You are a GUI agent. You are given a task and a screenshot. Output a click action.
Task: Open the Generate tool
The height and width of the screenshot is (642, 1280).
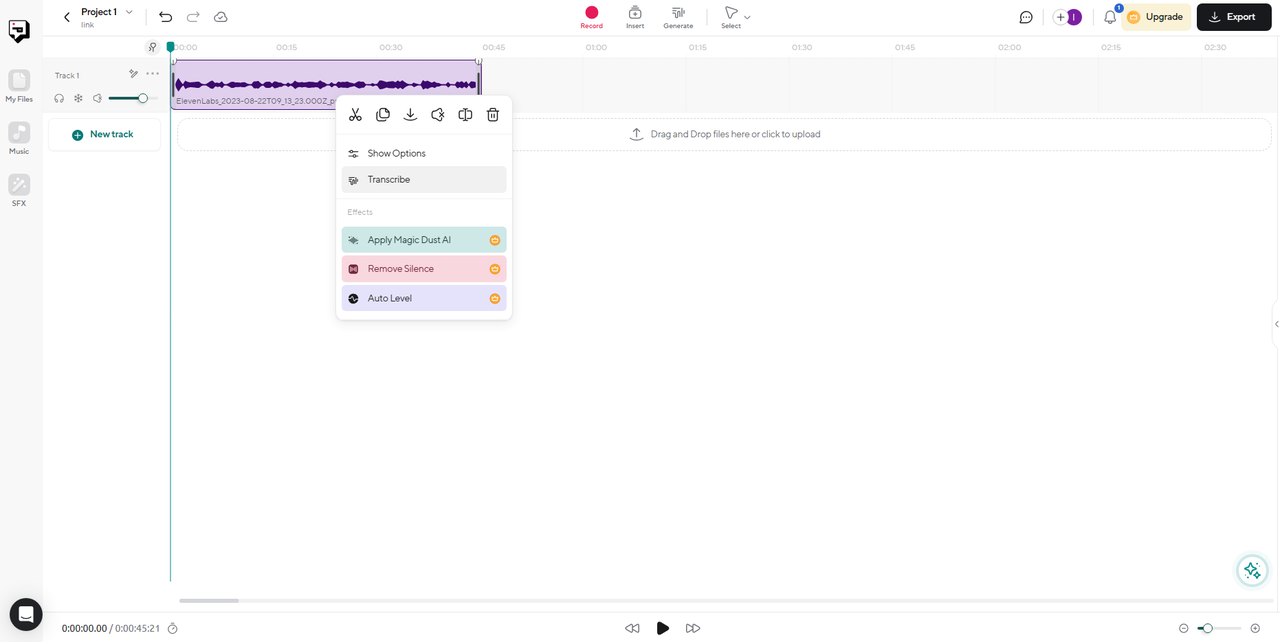(678, 17)
